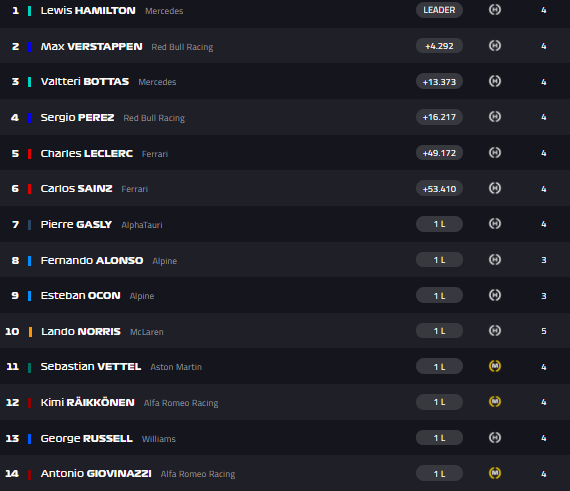Click Räikkönen's medium tyre icon

495,402
